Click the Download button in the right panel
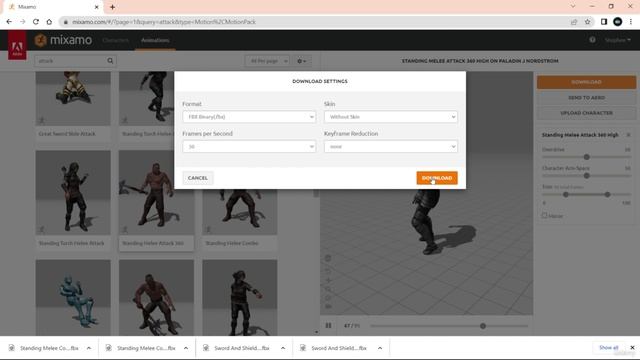This screenshot has width=640, height=360. pos(586,82)
